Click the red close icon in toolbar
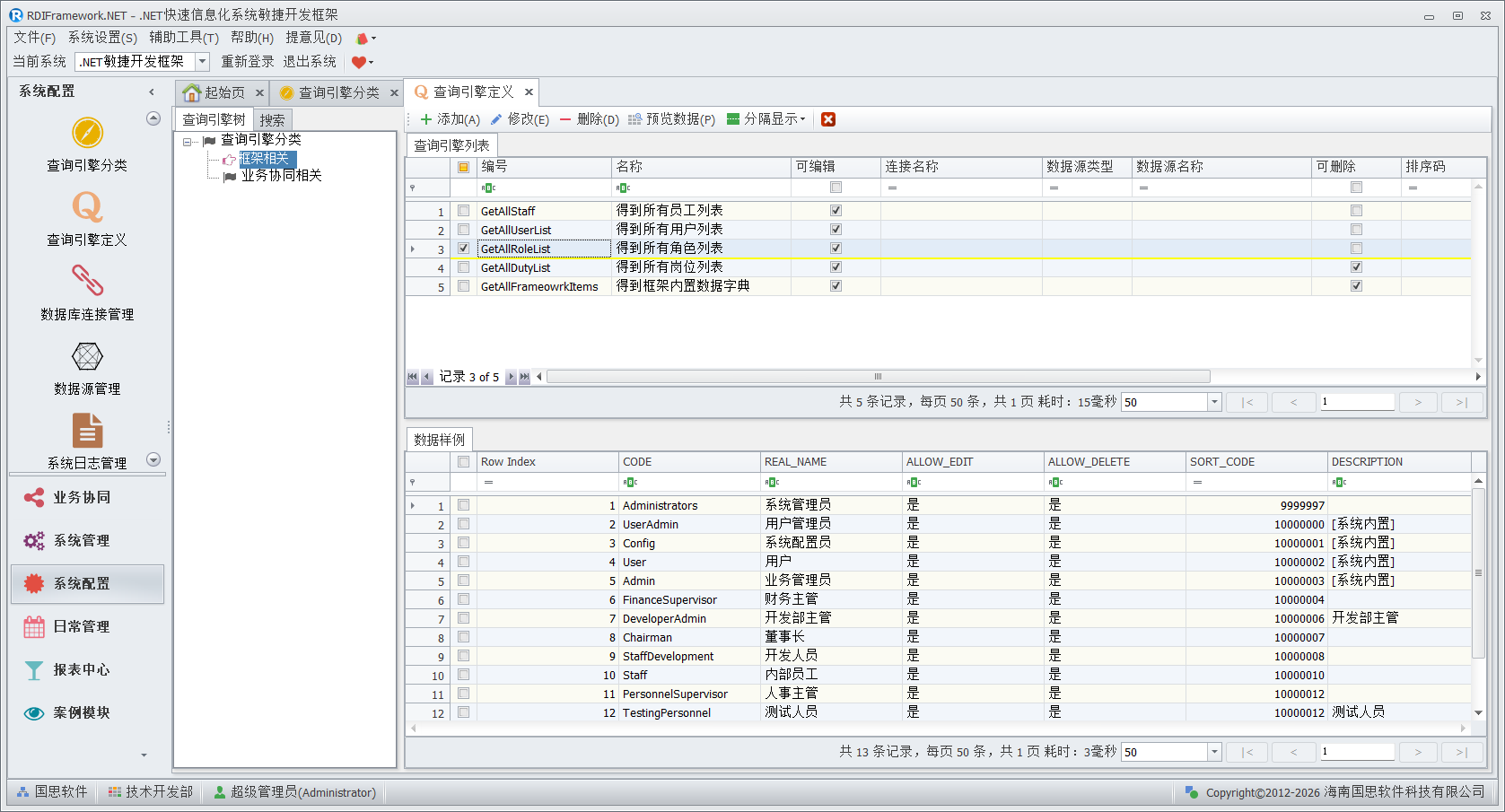 point(828,119)
